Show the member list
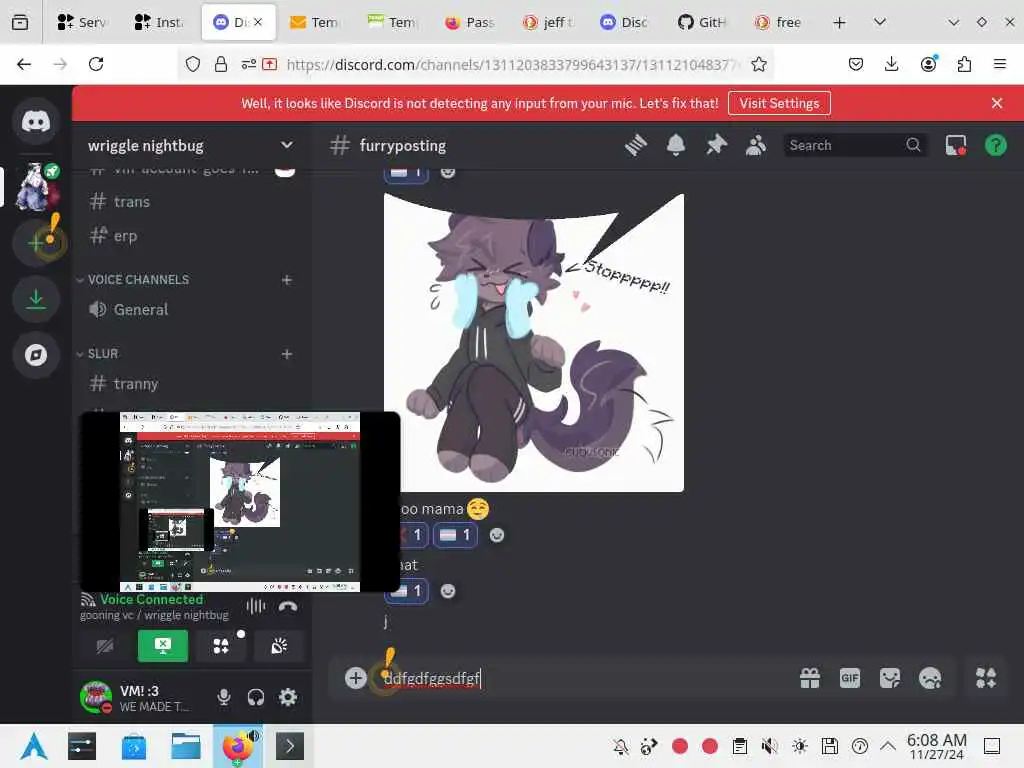Screen dimensions: 1024x768 [x=756, y=145]
